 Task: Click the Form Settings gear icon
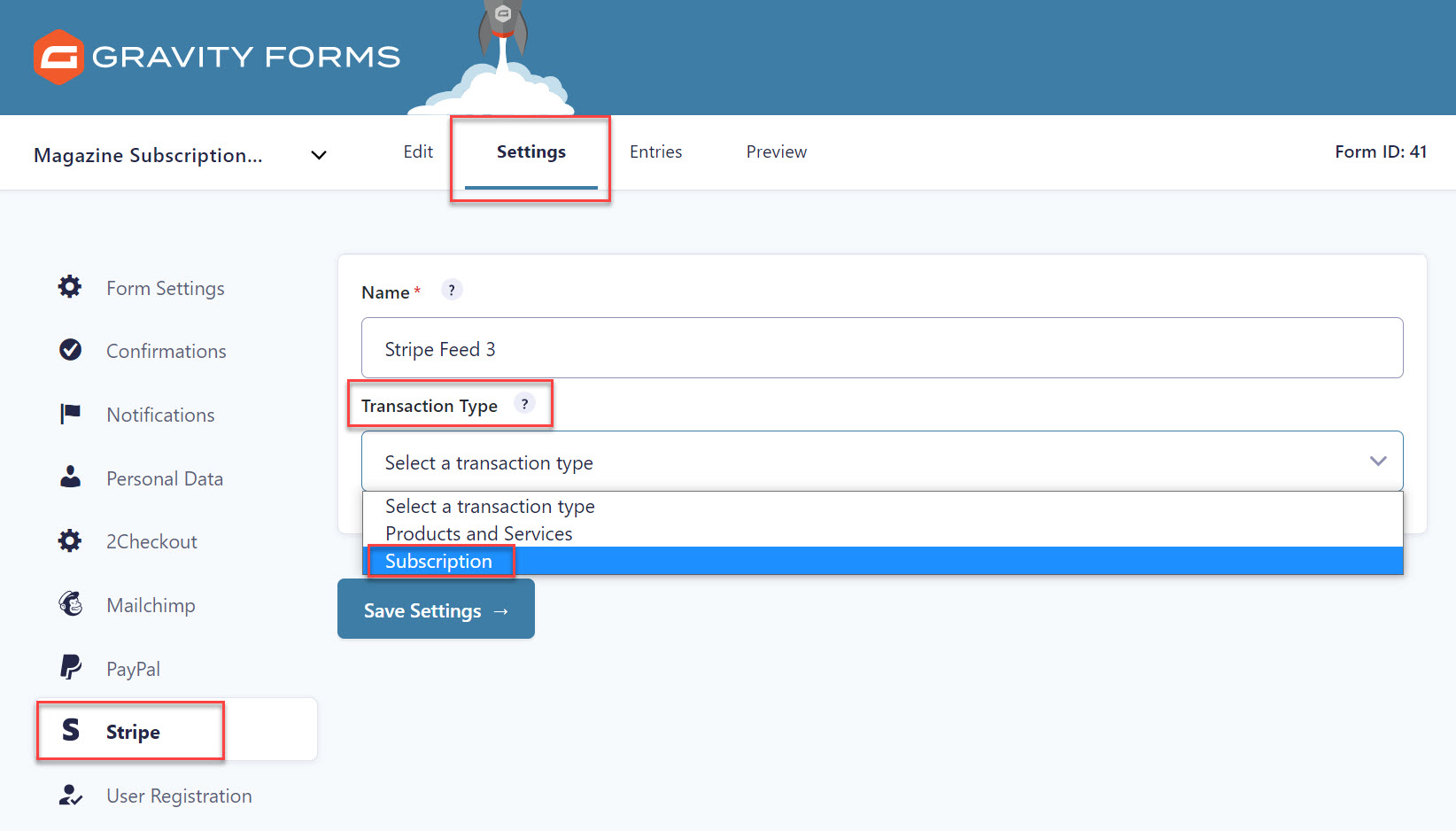pos(70,287)
